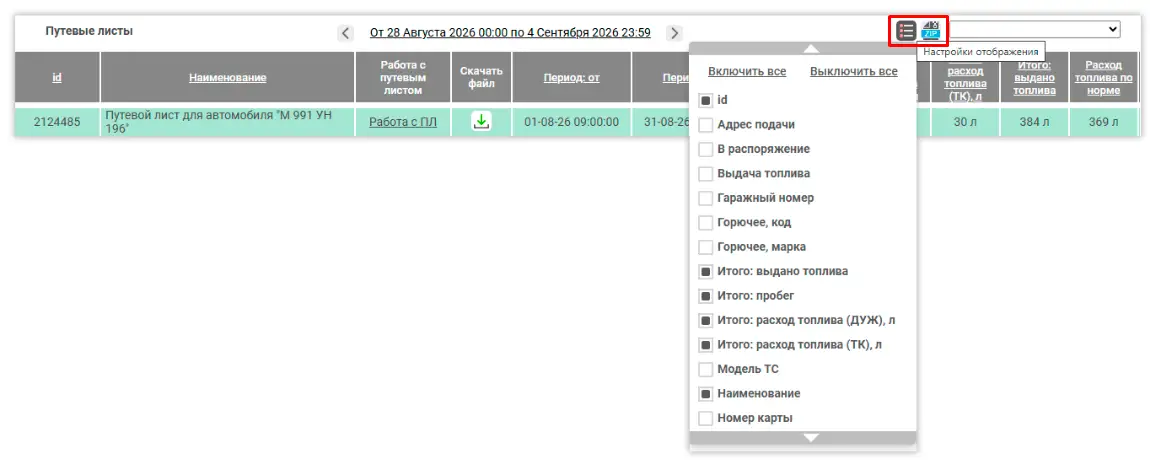Enable the Горючее, код column
Viewport: 1150px width, 466px height.
706,222
